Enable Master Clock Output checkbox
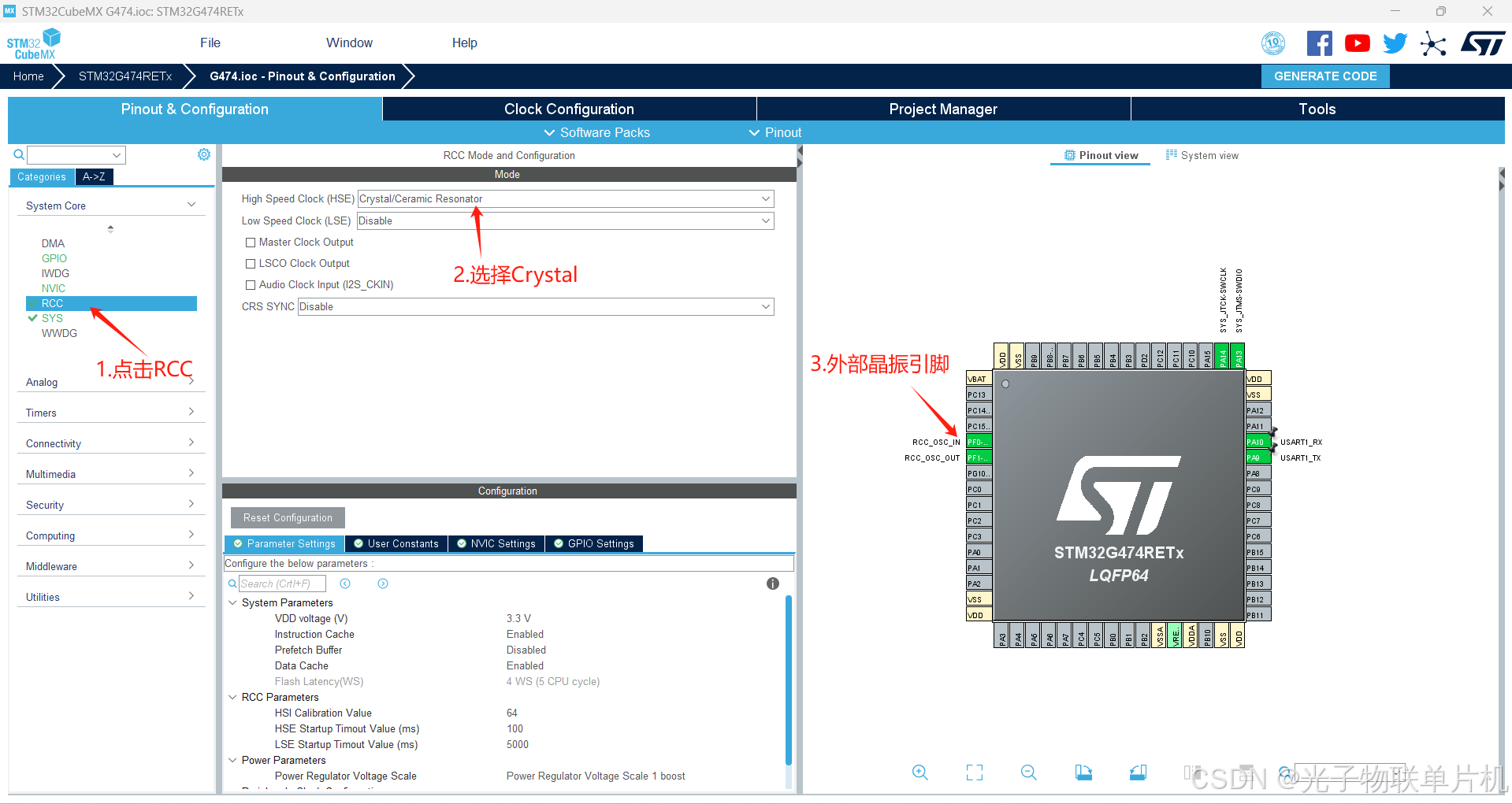This screenshot has height=804, width=1512. click(251, 243)
